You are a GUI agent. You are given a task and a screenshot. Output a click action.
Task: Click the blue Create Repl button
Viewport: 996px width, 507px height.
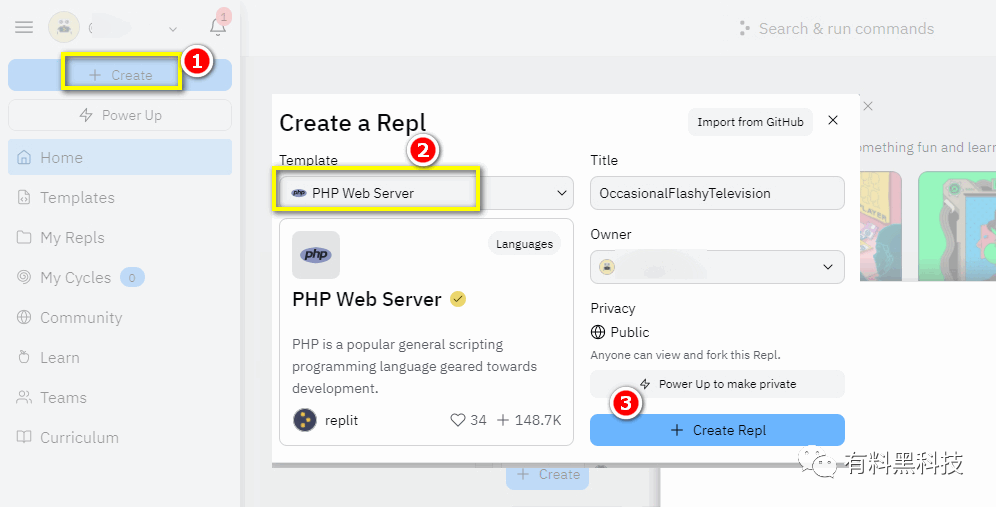[717, 430]
